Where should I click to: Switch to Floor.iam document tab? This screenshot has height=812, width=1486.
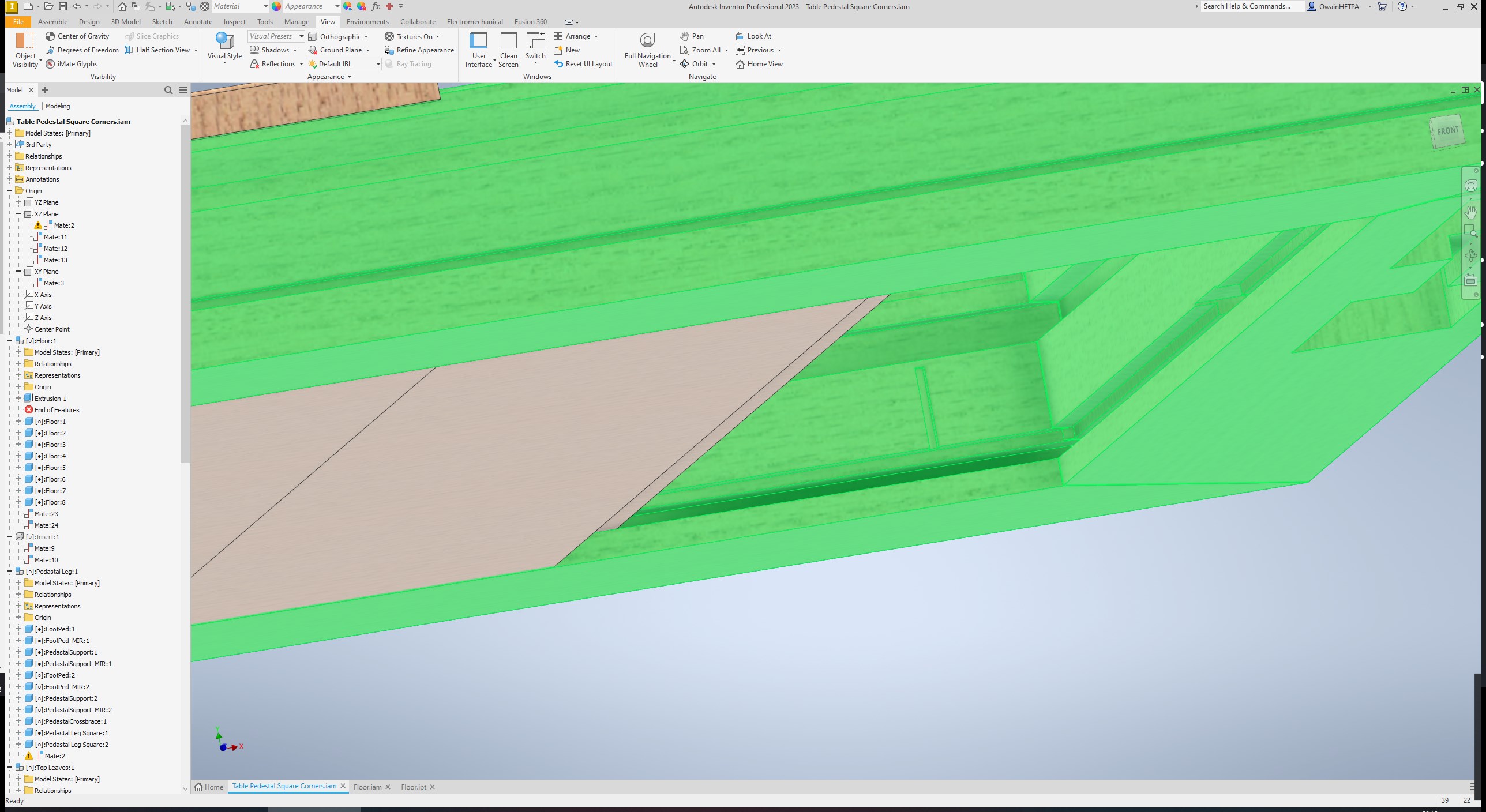(367, 787)
